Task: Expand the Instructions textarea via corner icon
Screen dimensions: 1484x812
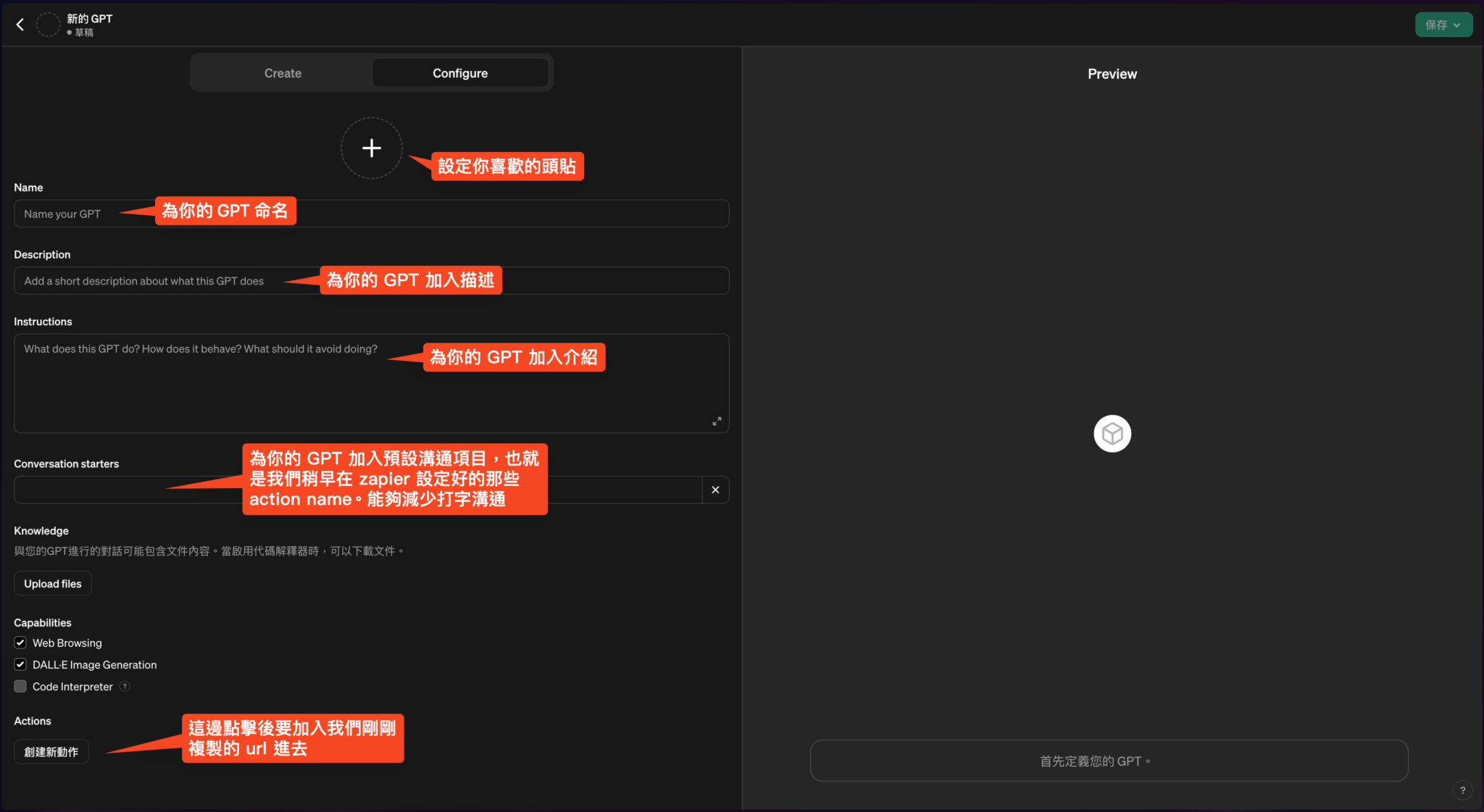Action: click(x=717, y=421)
